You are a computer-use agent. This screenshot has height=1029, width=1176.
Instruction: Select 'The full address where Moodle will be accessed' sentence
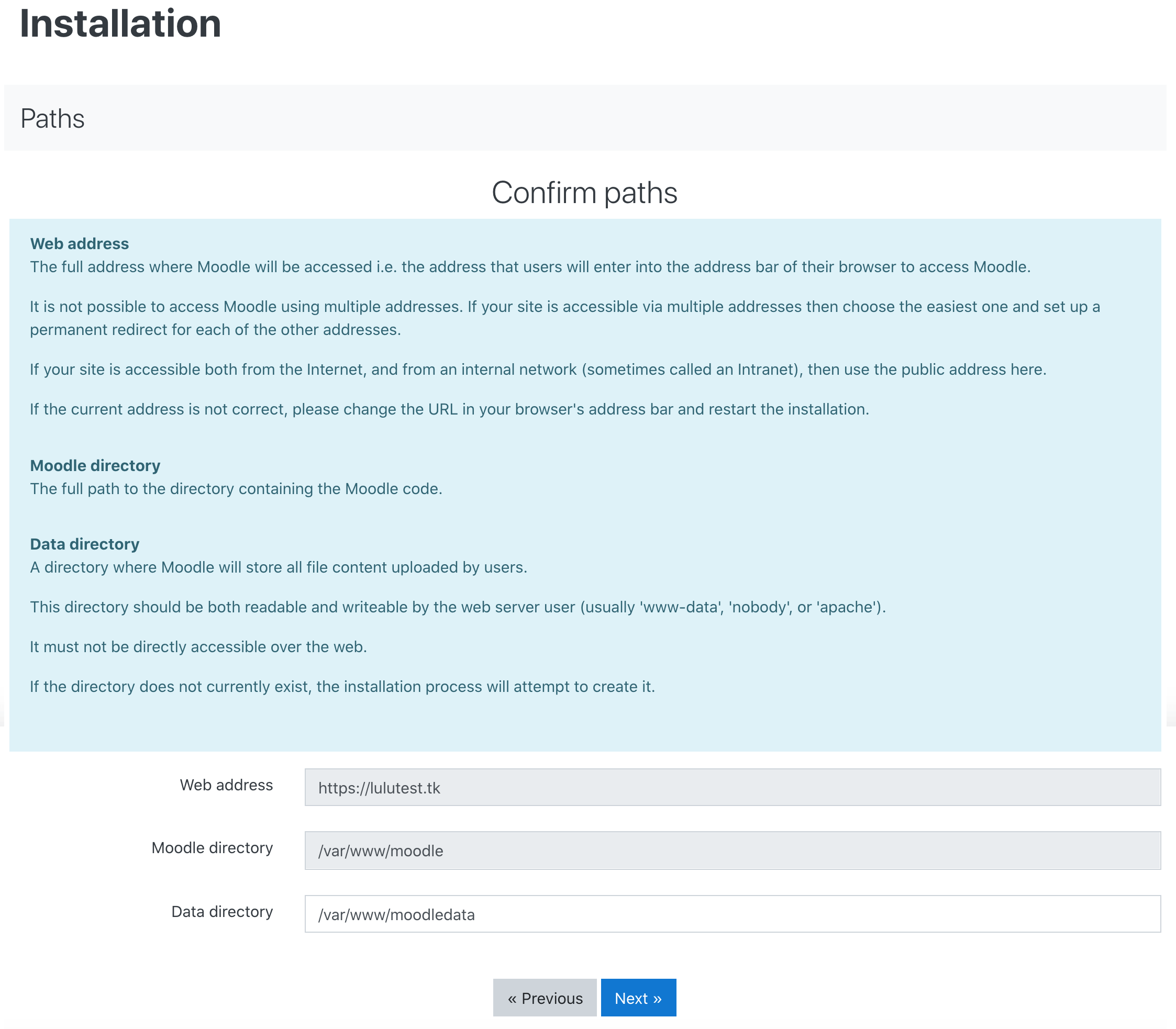530,267
